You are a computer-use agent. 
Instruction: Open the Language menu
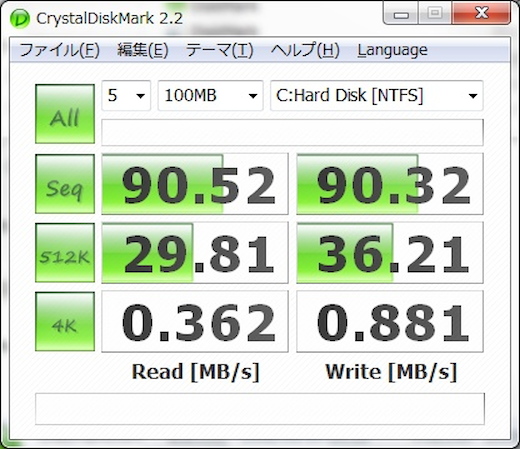click(392, 51)
